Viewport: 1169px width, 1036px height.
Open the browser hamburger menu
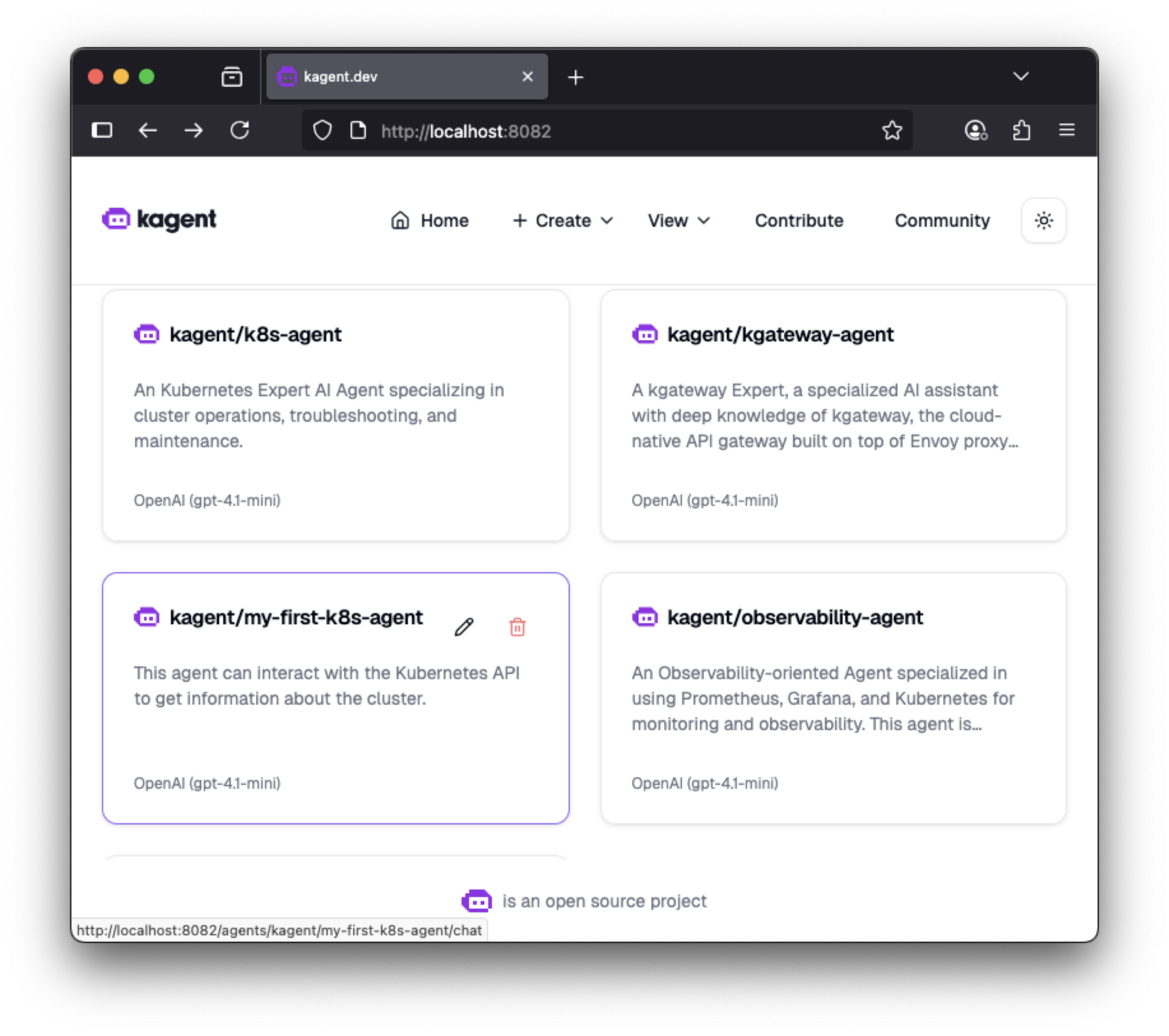point(1066,130)
